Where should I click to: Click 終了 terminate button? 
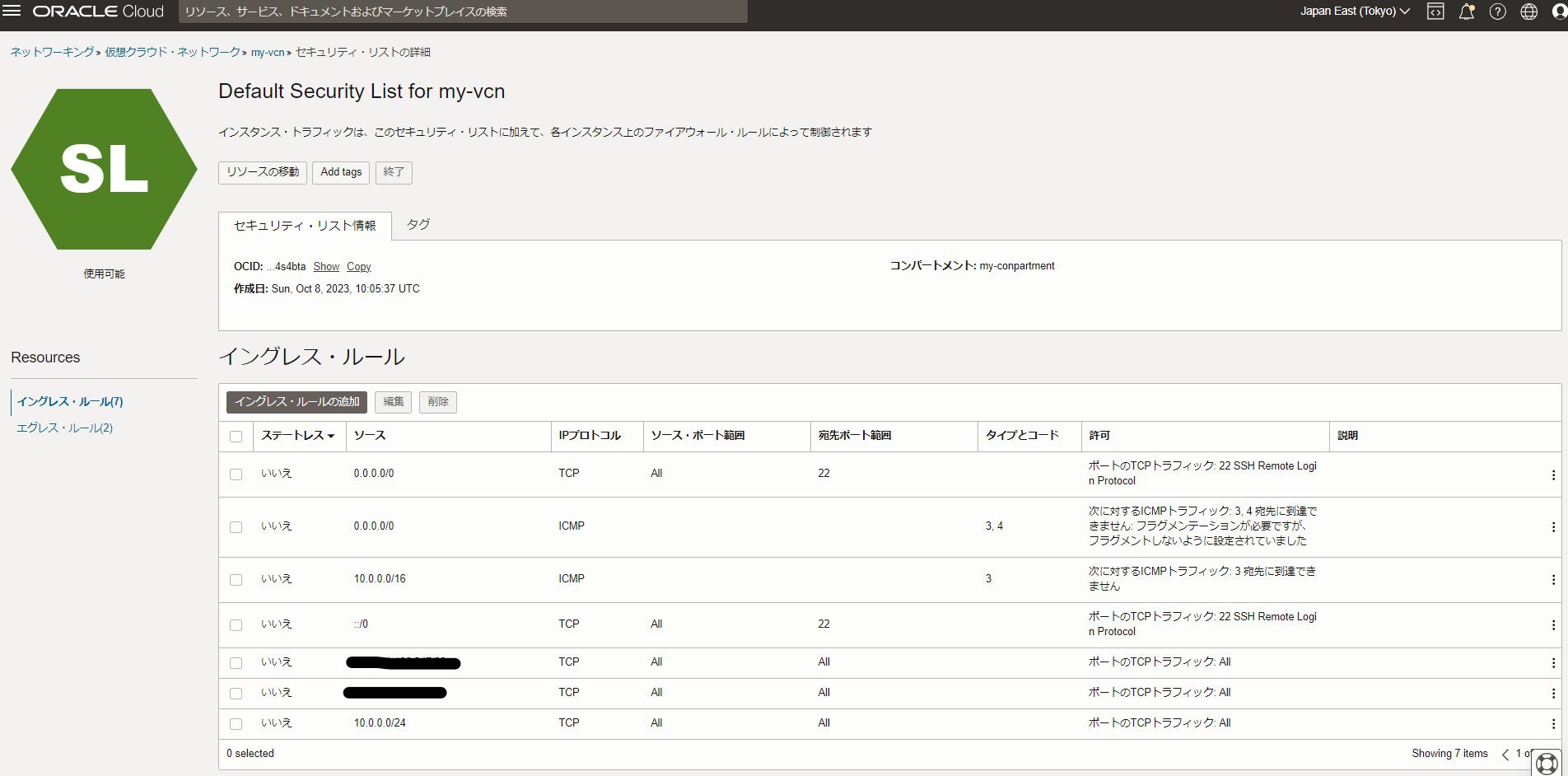(394, 172)
